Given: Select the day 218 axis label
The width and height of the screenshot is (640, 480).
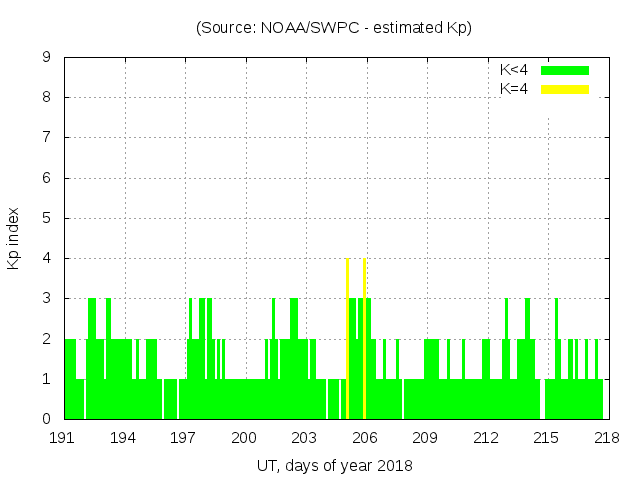Looking at the screenshot, I should (606, 438).
